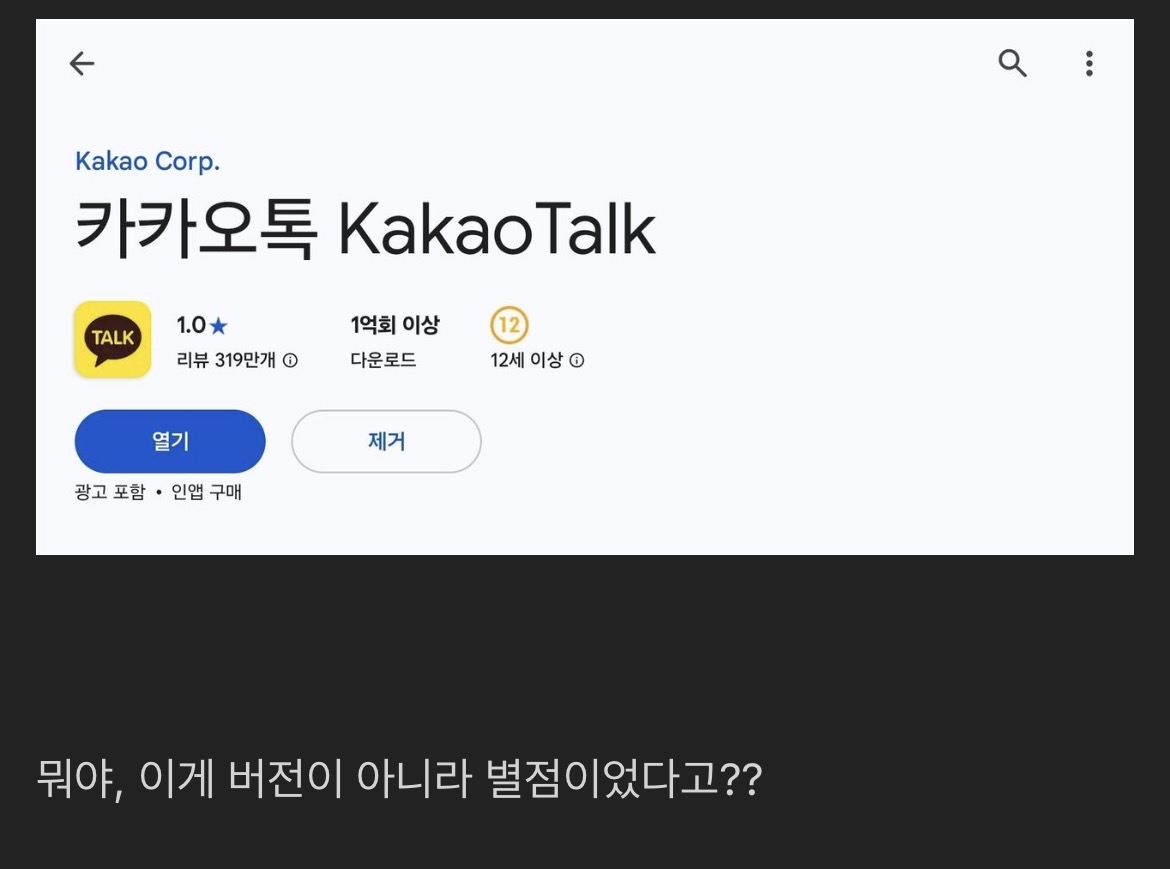The height and width of the screenshot is (869, 1170).
Task: Click the info icon next to 12세 이상
Action: [577, 360]
